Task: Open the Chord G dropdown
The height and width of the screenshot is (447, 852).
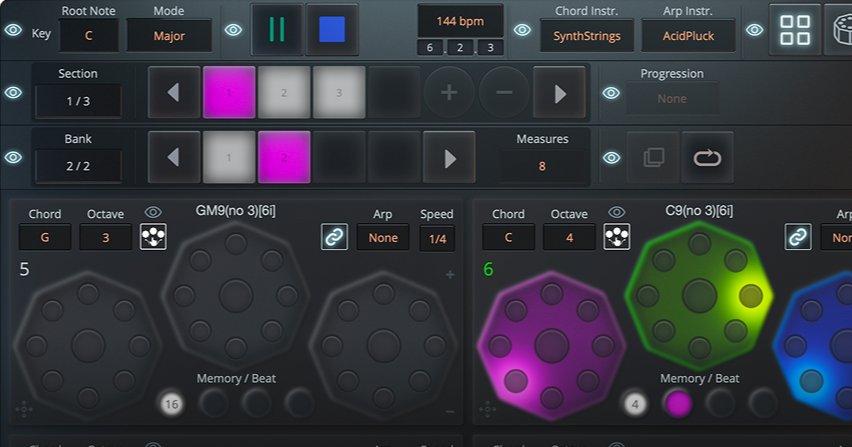Action: [45, 237]
